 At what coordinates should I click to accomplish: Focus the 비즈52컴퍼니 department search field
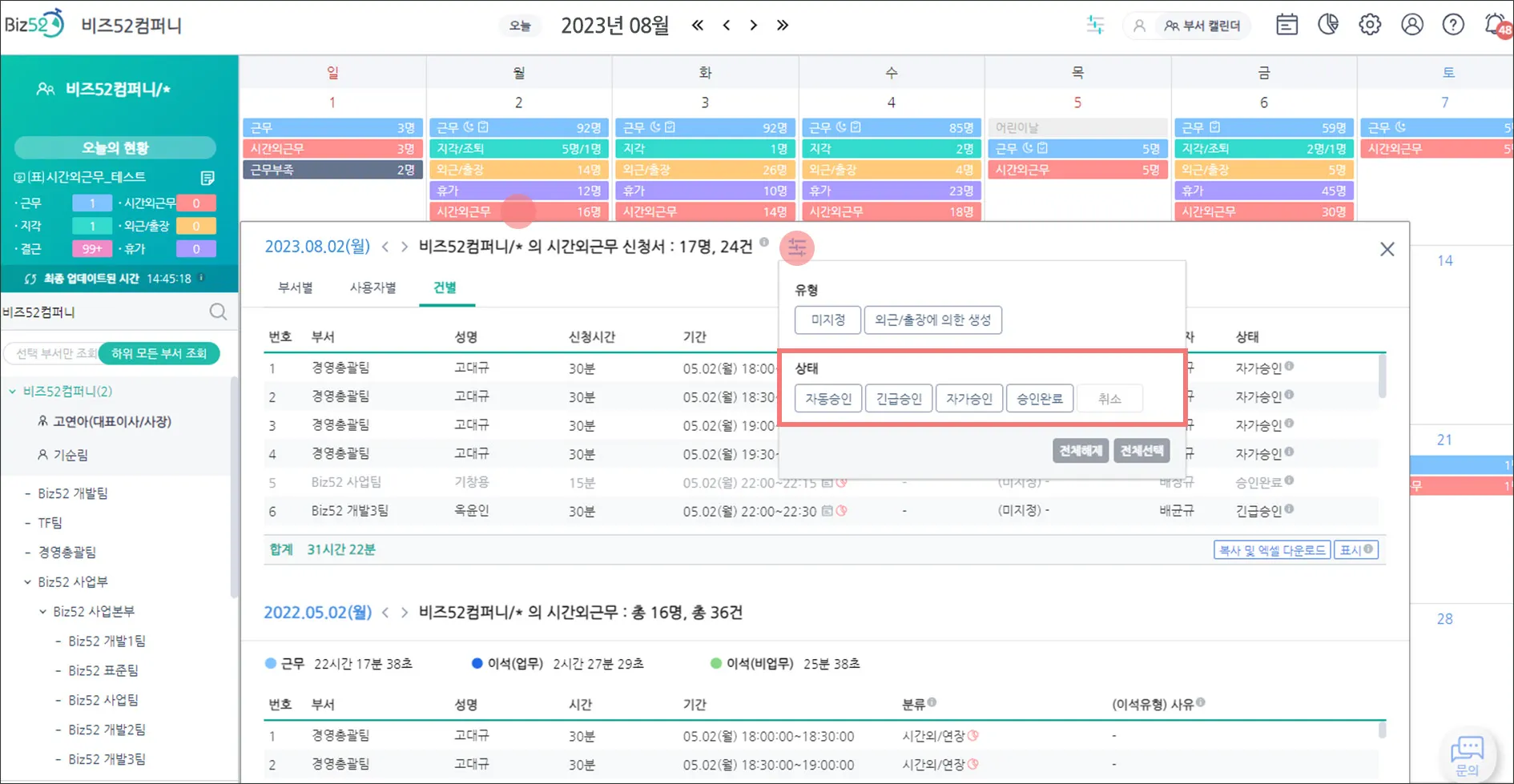coord(104,312)
